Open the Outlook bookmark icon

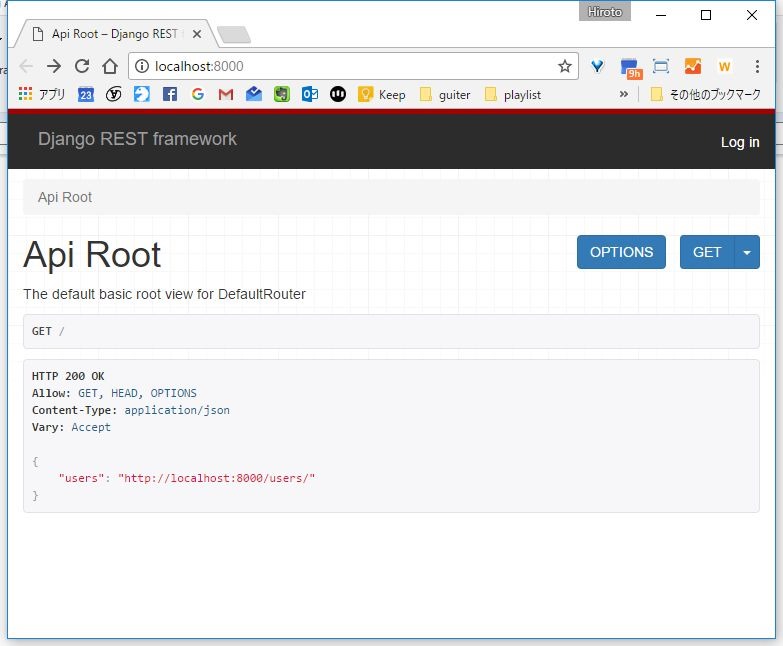point(310,94)
